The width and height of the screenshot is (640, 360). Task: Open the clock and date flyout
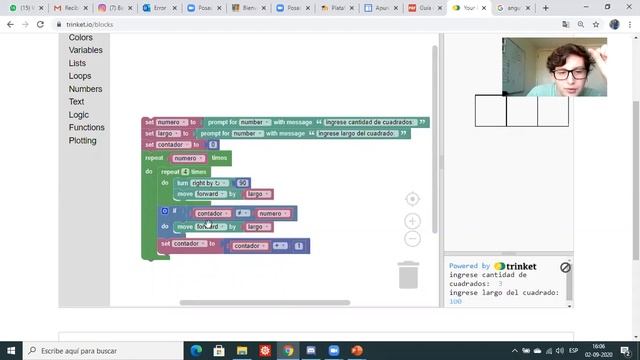click(x=598, y=351)
